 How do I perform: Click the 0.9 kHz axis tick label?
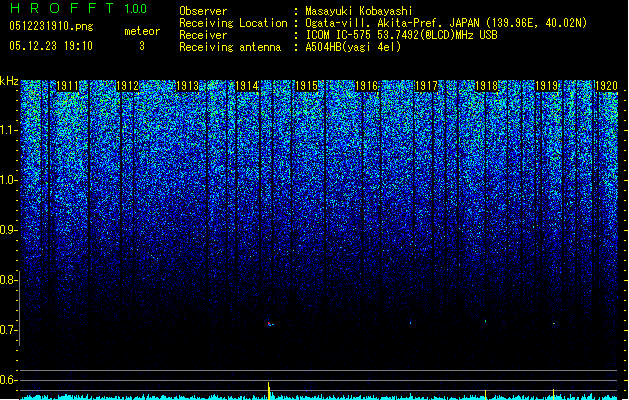point(9,230)
